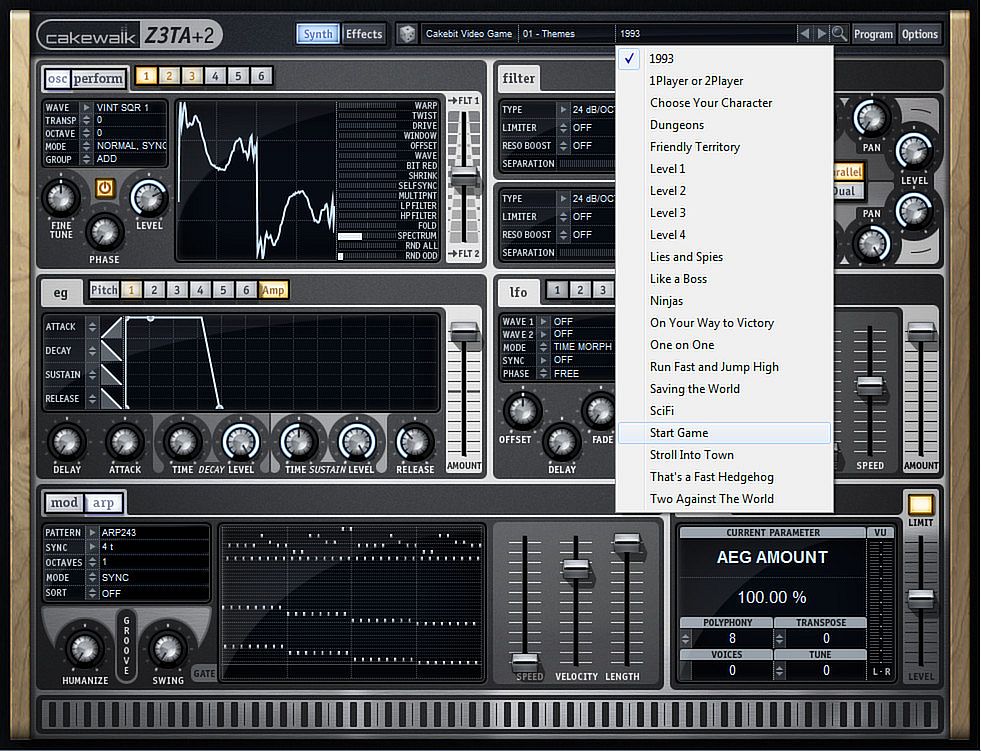Click the arpeggiator Velocity slider handle

pyautogui.click(x=575, y=569)
